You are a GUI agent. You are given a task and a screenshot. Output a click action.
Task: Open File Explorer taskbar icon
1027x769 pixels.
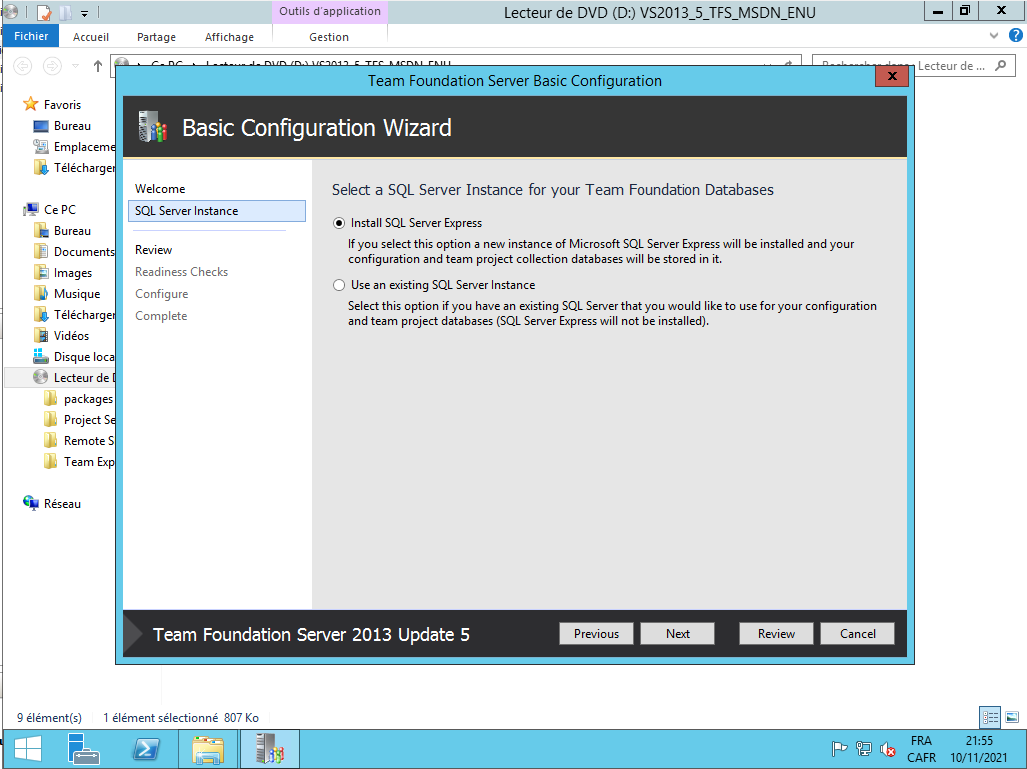click(207, 748)
